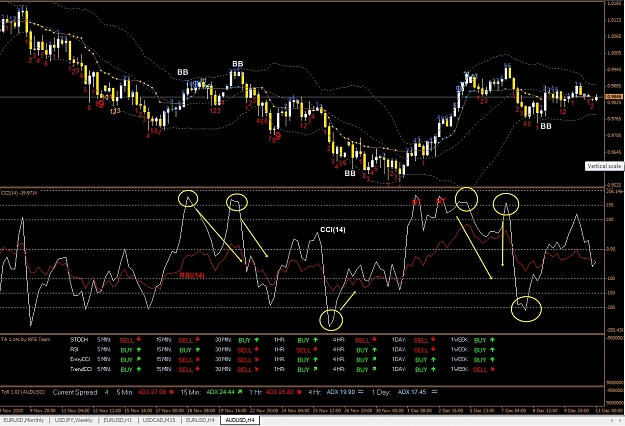Image resolution: width=625 pixels, height=426 pixels.
Task: Click the chart tabs scroll-left arrow
Action: coord(612,420)
